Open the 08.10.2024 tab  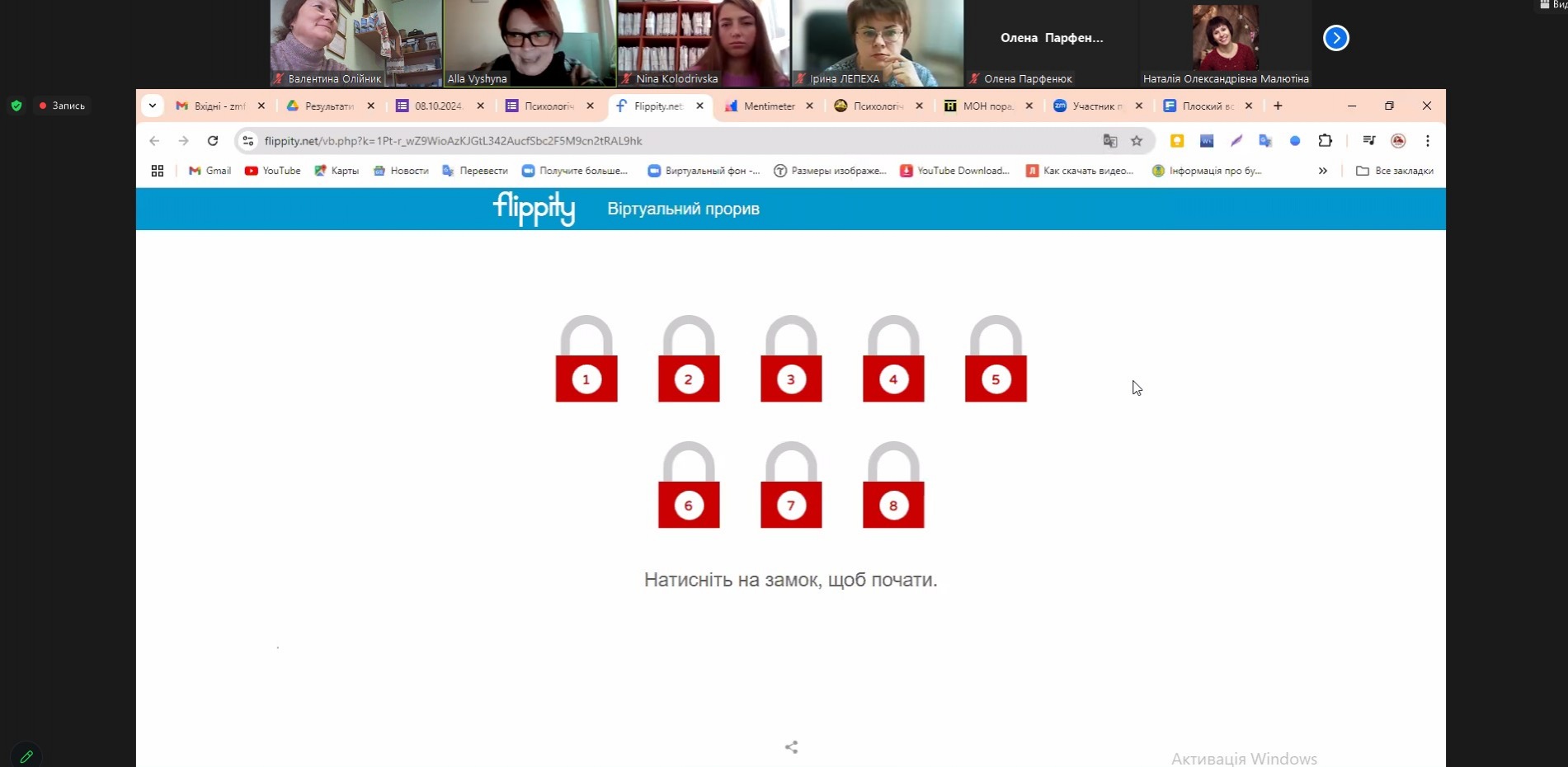pos(439,106)
